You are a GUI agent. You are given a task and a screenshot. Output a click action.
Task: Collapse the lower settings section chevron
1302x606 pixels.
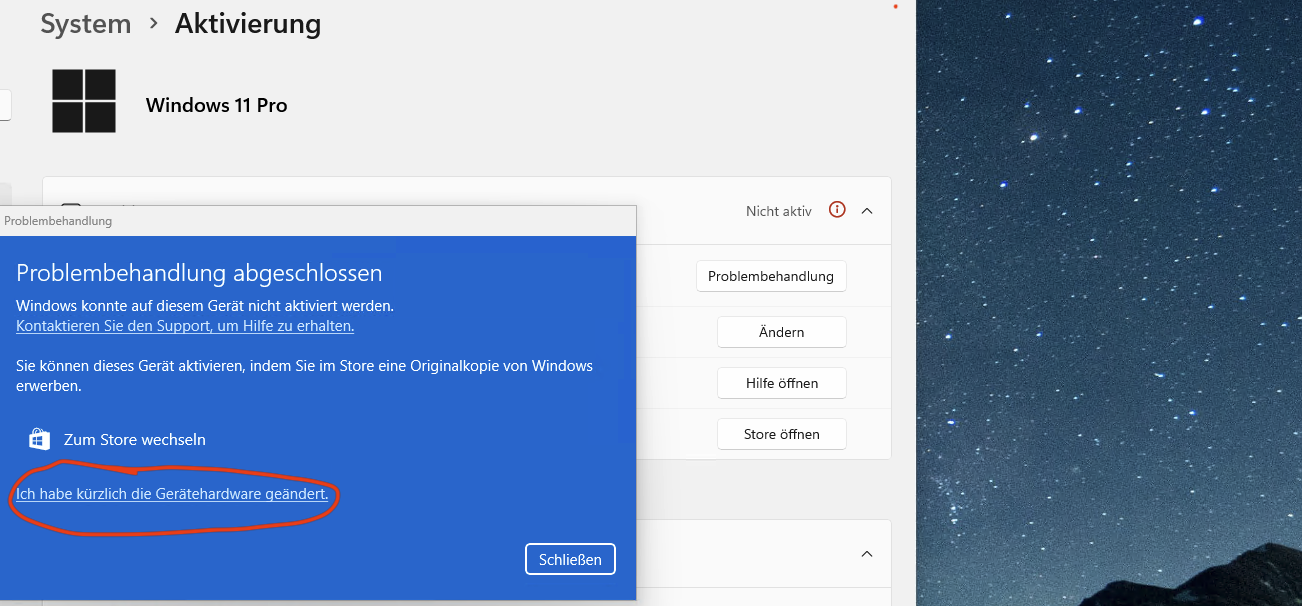click(x=867, y=554)
